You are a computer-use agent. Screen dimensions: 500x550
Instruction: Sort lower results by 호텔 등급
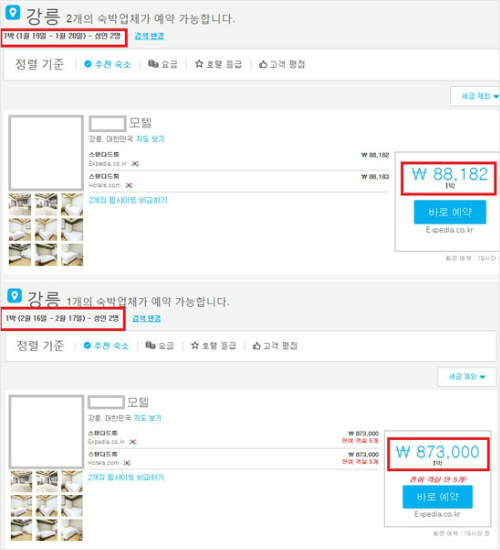point(213,346)
